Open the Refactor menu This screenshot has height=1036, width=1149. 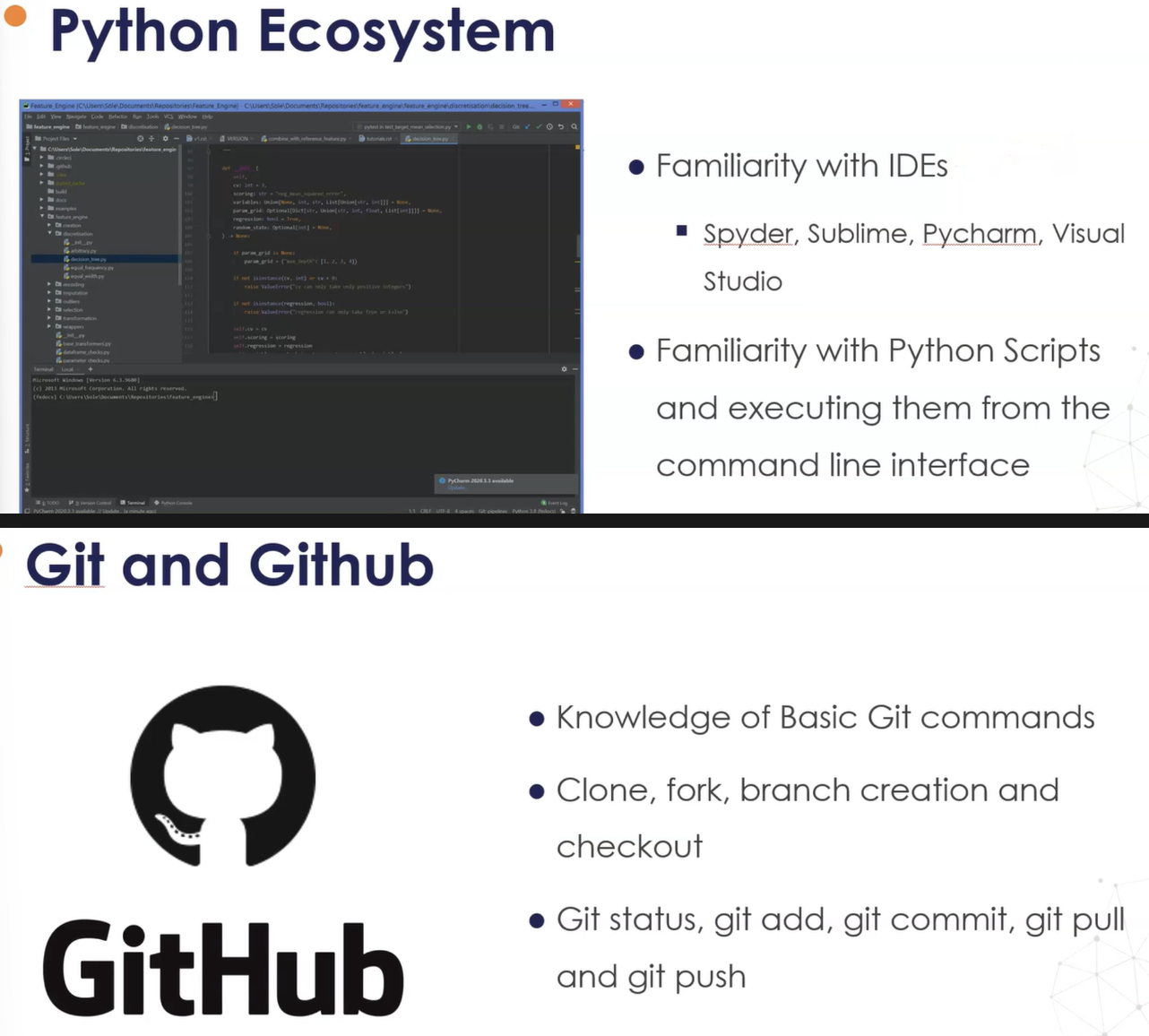click(117, 117)
